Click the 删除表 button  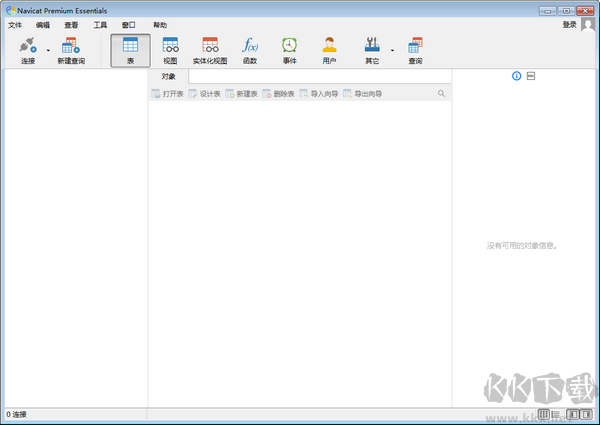pos(278,94)
